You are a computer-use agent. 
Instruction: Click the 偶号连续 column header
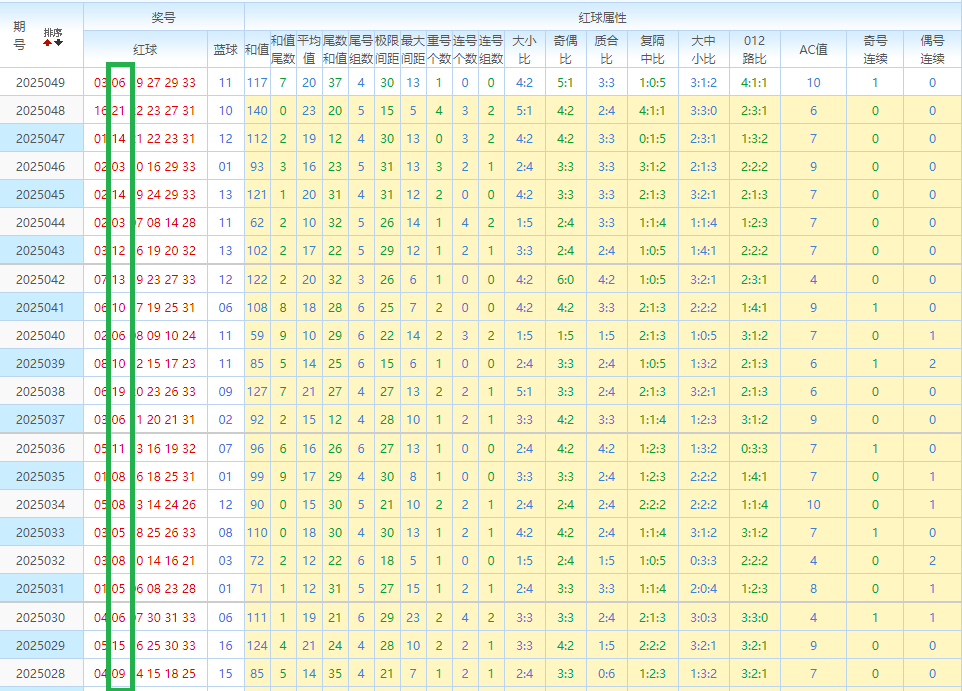click(x=932, y=50)
